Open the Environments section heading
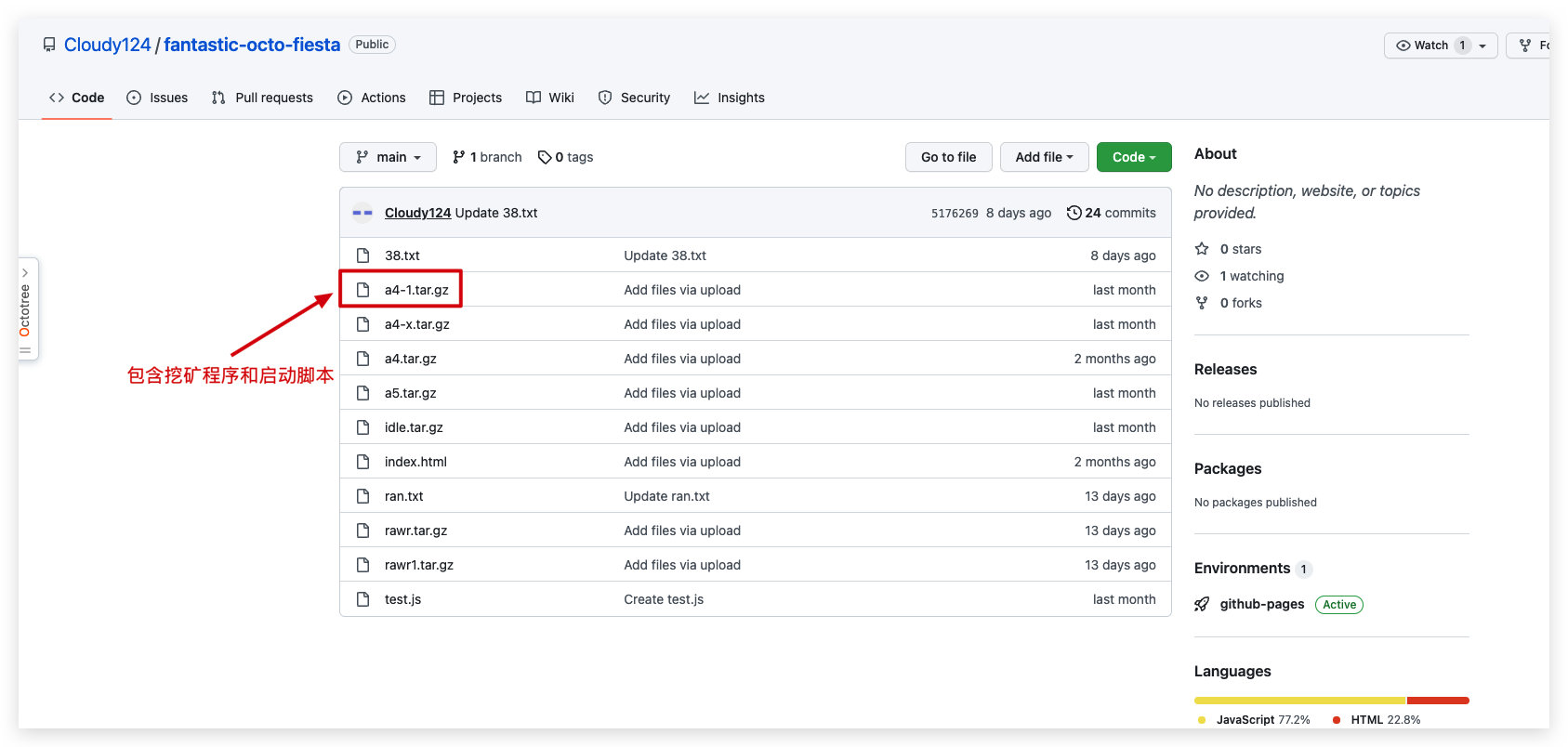 1243,568
